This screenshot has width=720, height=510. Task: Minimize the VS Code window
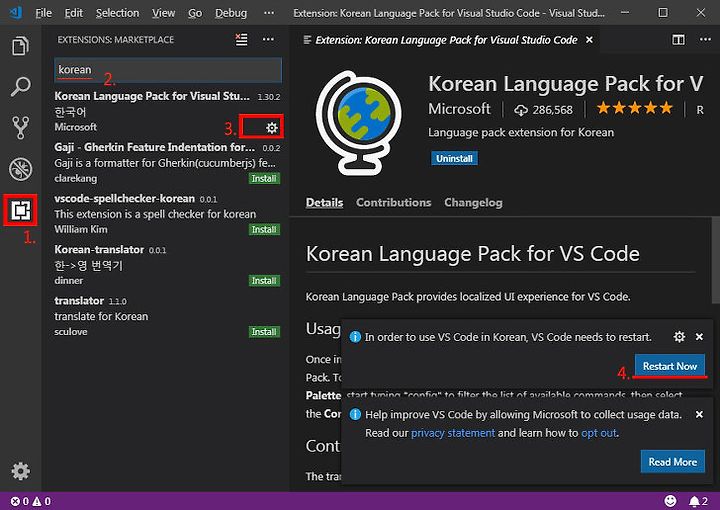pos(625,12)
